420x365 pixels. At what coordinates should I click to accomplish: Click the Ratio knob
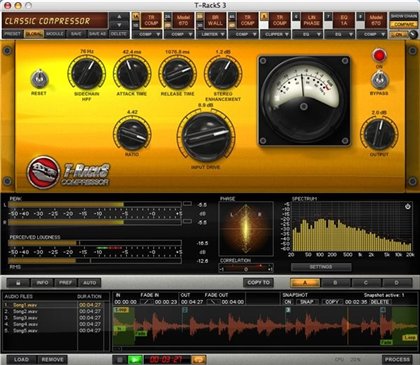pyautogui.click(x=132, y=134)
